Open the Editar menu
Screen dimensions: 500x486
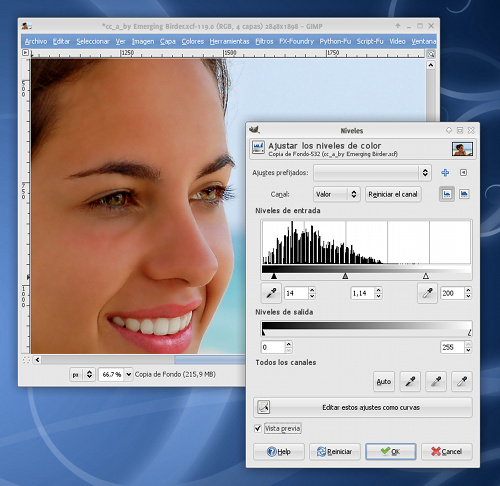(61, 41)
